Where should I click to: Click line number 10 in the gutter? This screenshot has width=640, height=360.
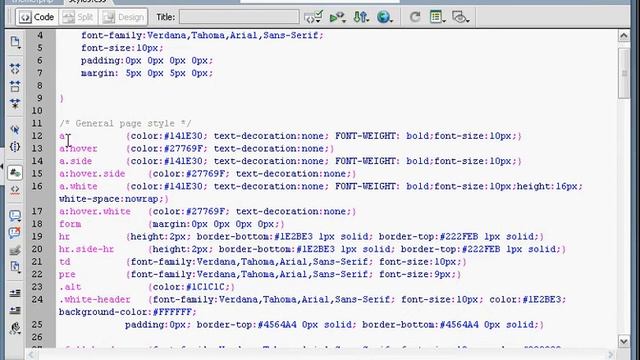37,111
